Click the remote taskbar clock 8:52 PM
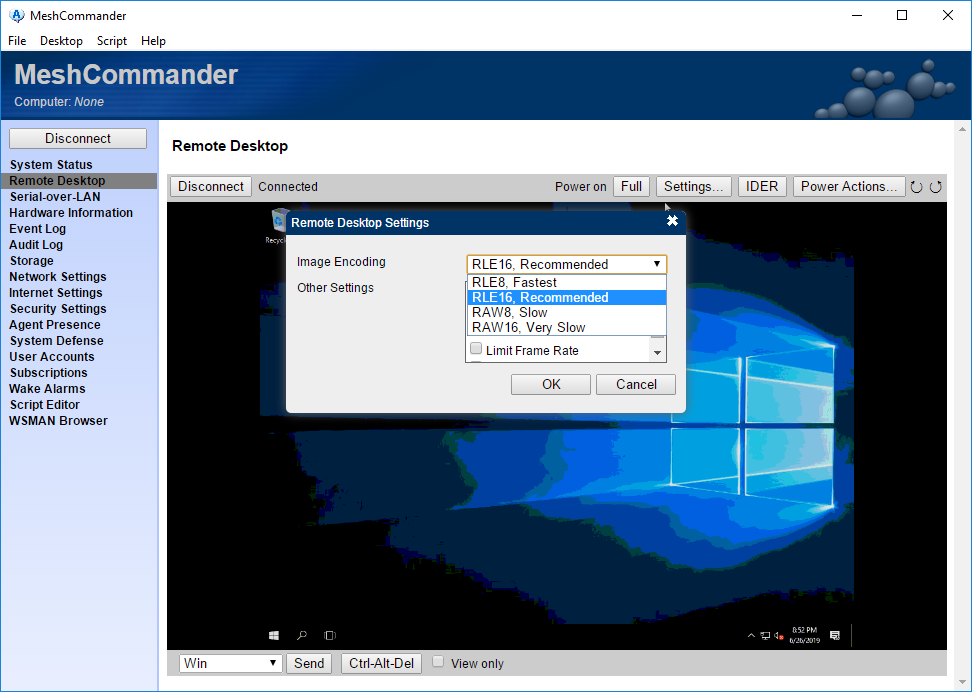 tap(804, 635)
